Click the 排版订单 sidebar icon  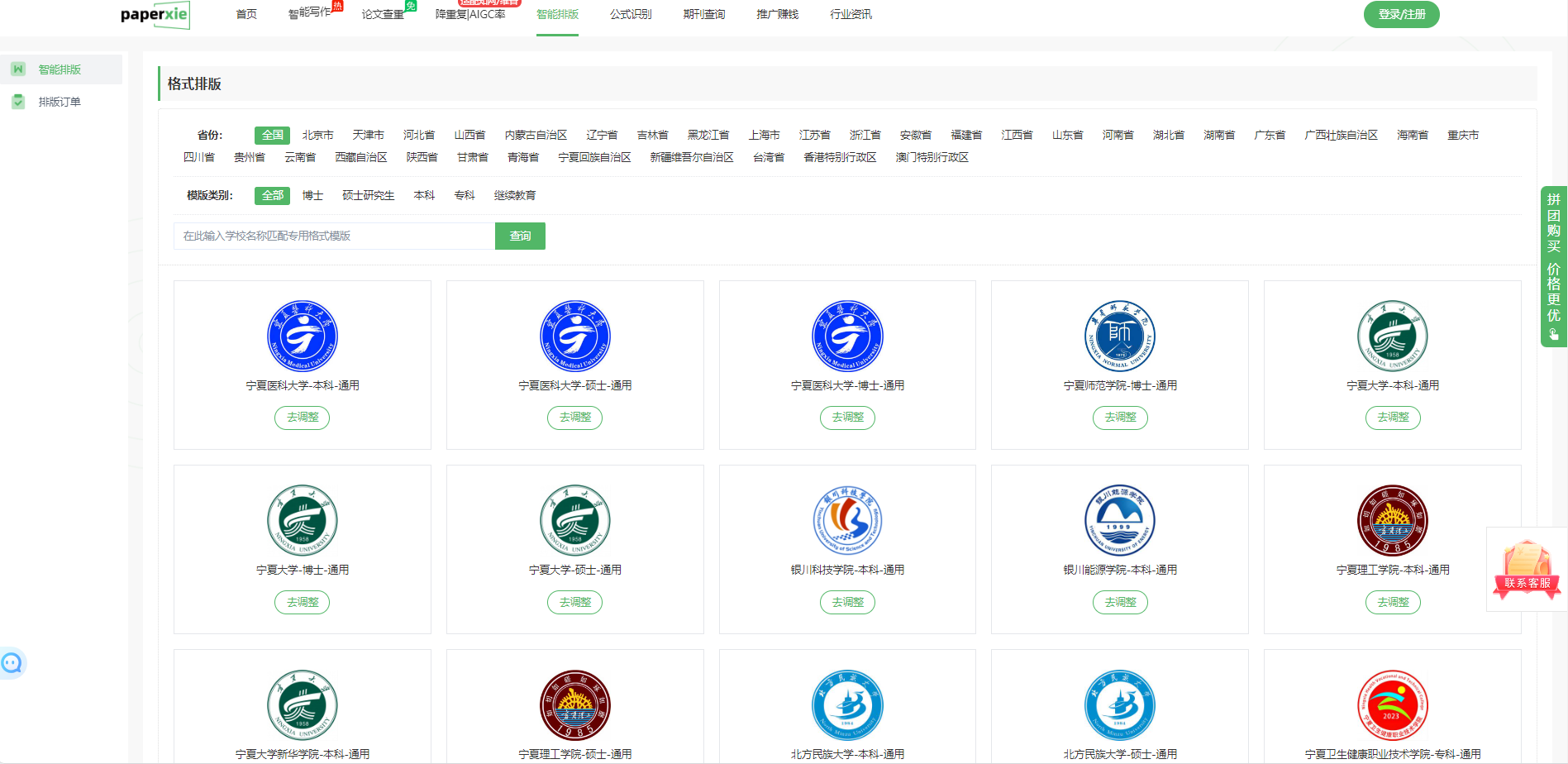point(18,102)
